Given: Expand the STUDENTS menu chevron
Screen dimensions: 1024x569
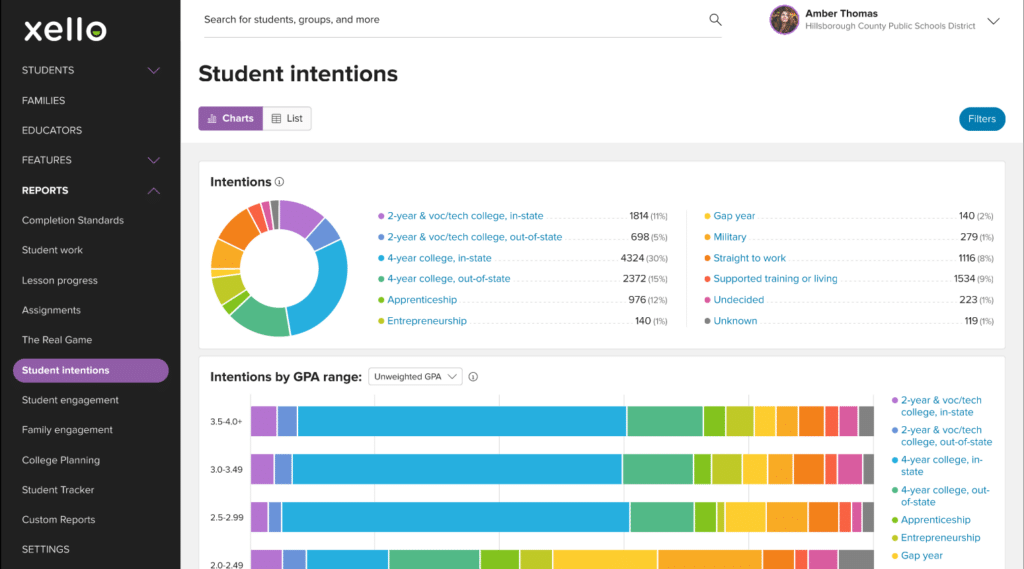Looking at the screenshot, I should tap(153, 71).
